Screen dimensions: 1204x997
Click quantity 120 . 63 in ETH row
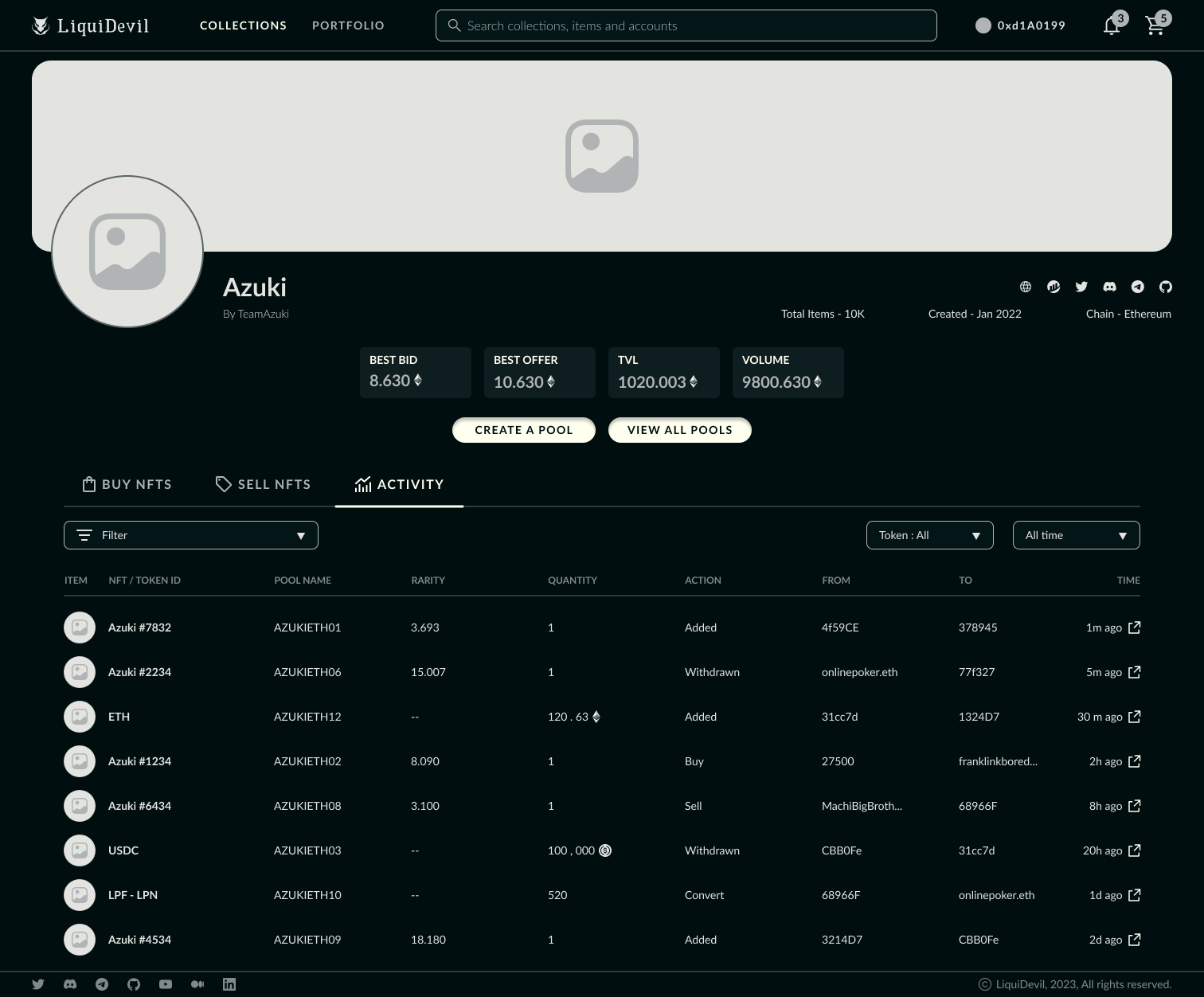pyautogui.click(x=574, y=717)
